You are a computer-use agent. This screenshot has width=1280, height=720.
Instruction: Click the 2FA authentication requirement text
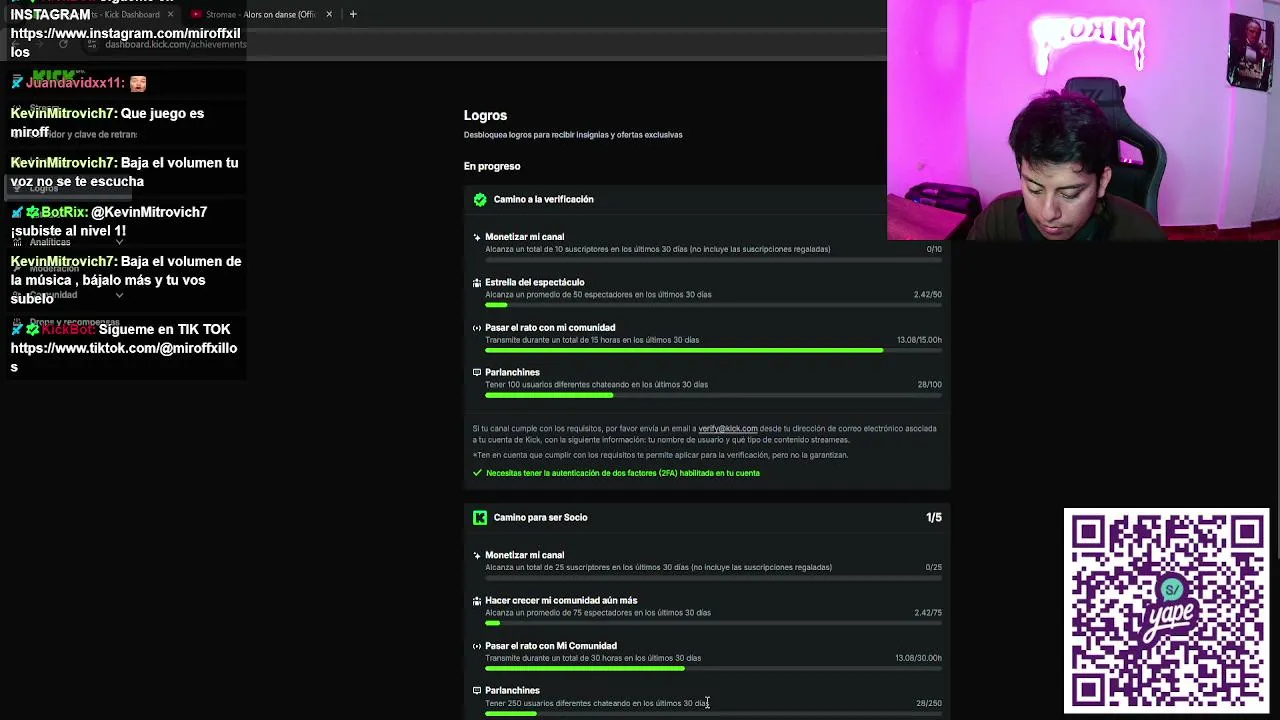pyautogui.click(x=623, y=473)
